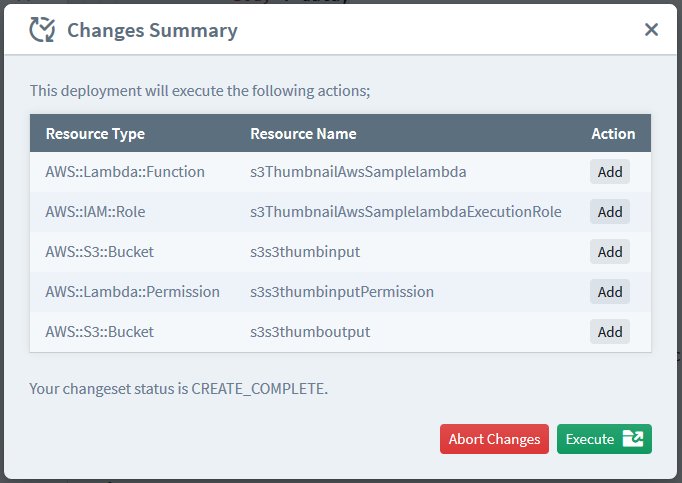
Task: Click the Changes Summary title text
Action: (x=152, y=30)
